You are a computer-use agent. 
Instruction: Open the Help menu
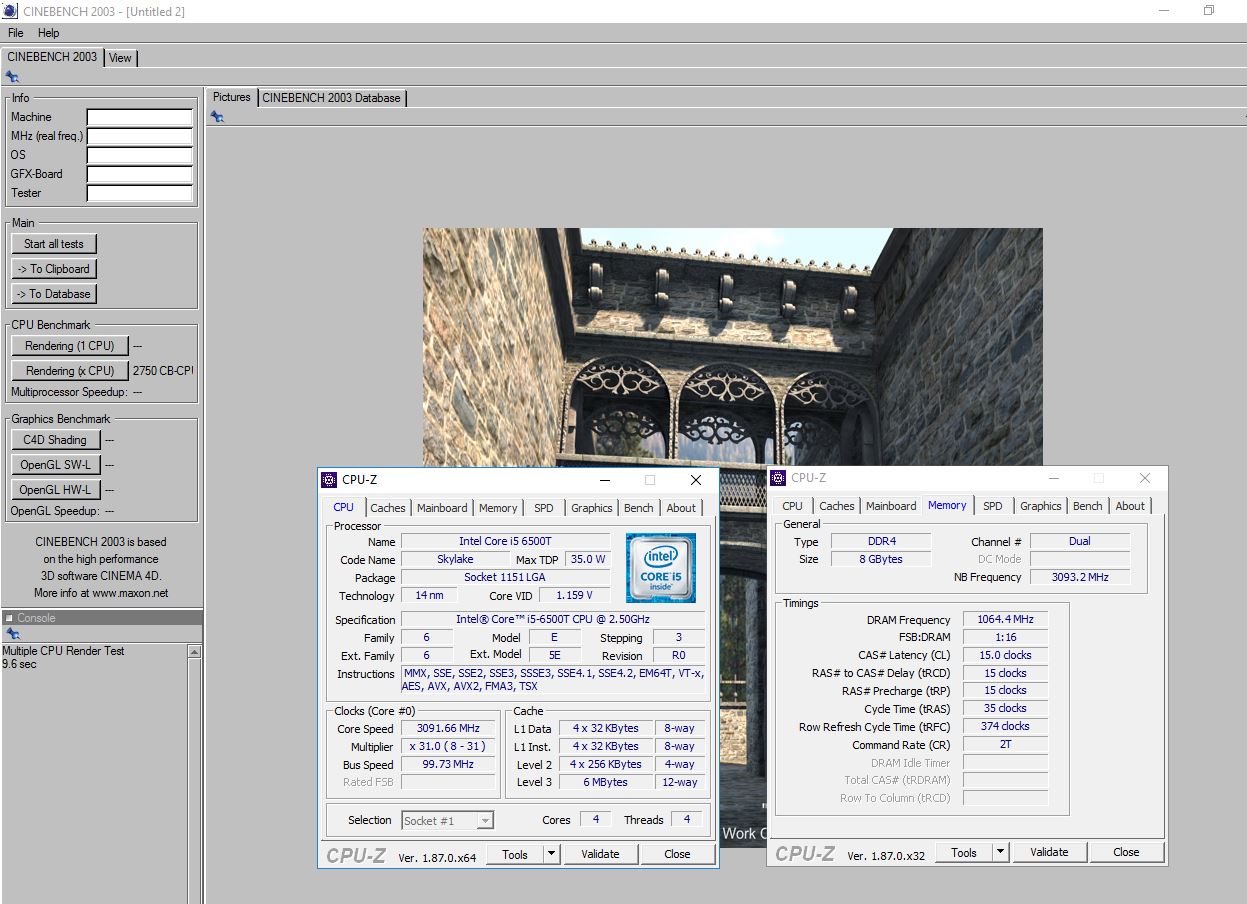(49, 33)
